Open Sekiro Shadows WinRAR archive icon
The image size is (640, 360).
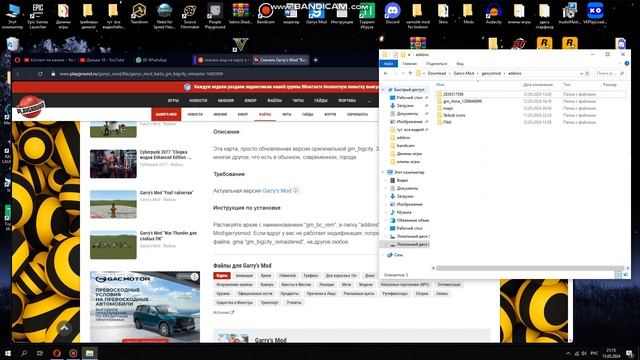(x=240, y=14)
